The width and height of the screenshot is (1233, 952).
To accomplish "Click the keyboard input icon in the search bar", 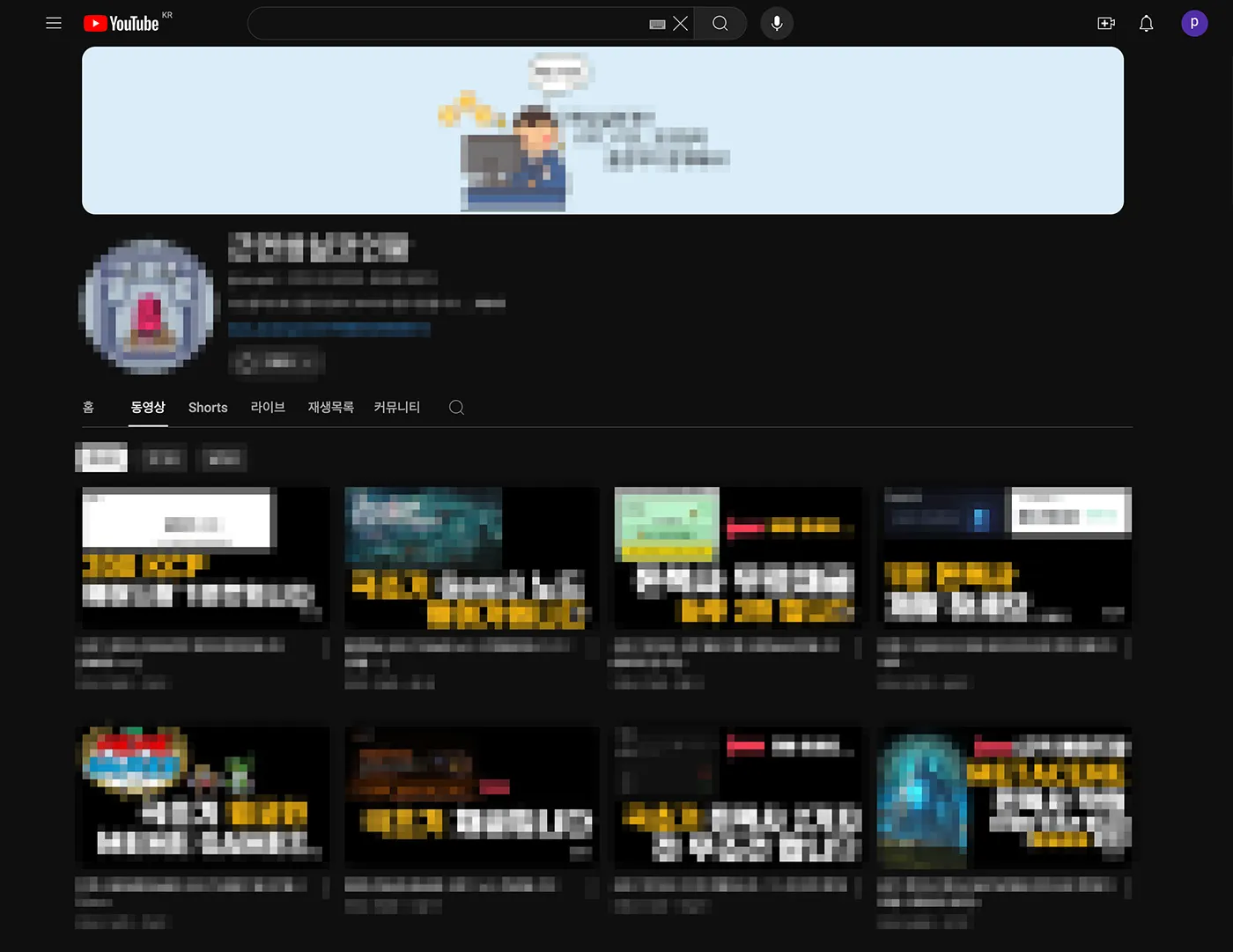I will tap(656, 24).
